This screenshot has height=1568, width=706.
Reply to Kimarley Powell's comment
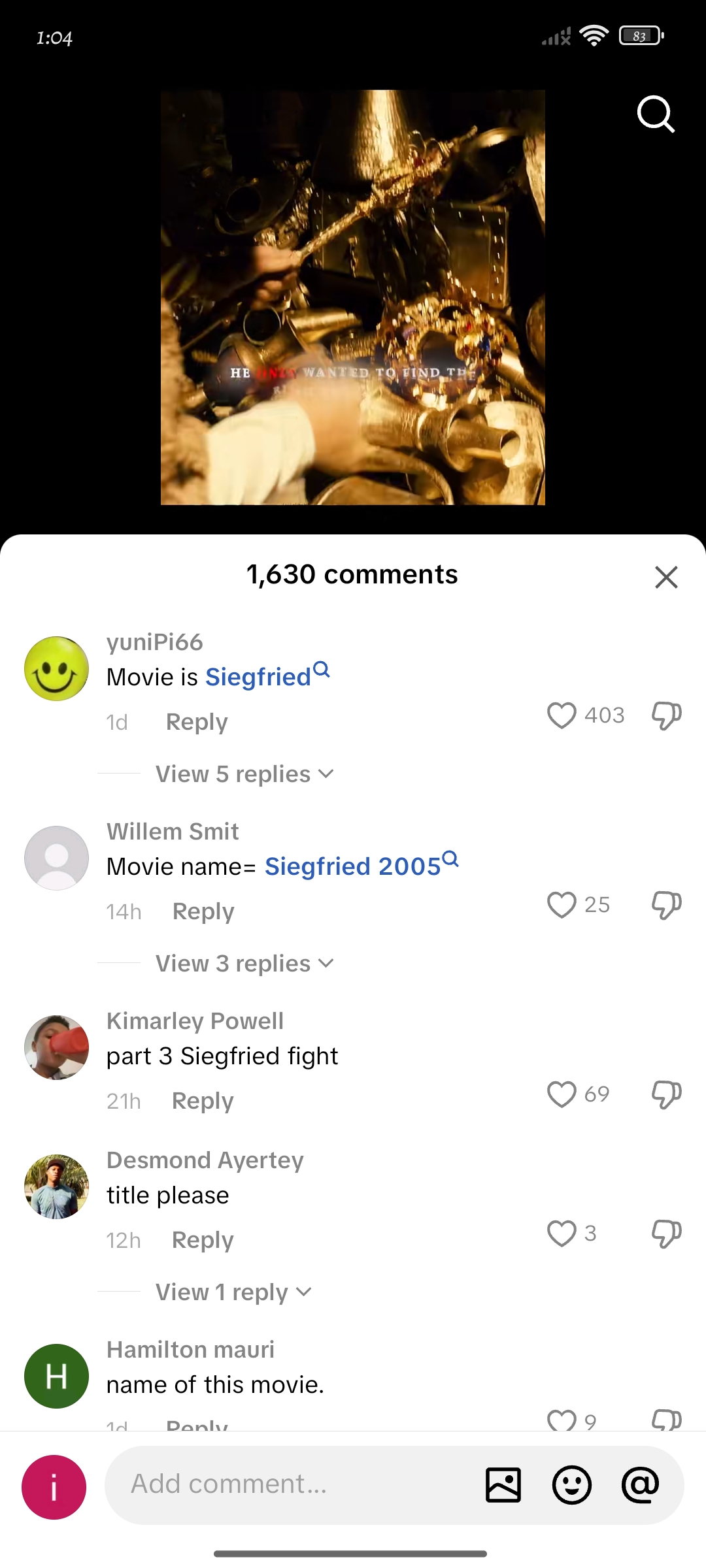coord(203,1101)
